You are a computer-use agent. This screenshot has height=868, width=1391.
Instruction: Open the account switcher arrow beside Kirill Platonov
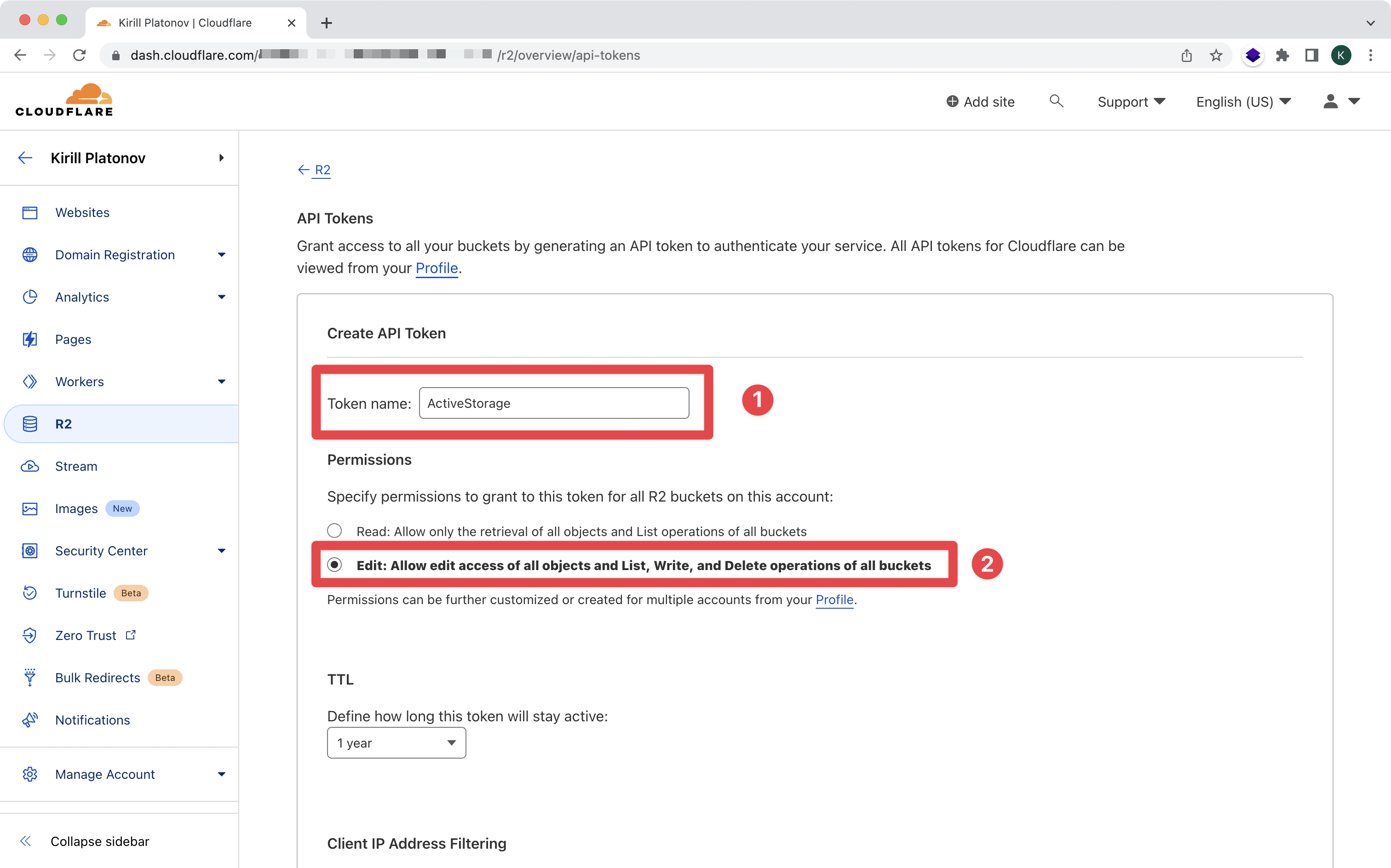pyautogui.click(x=221, y=158)
